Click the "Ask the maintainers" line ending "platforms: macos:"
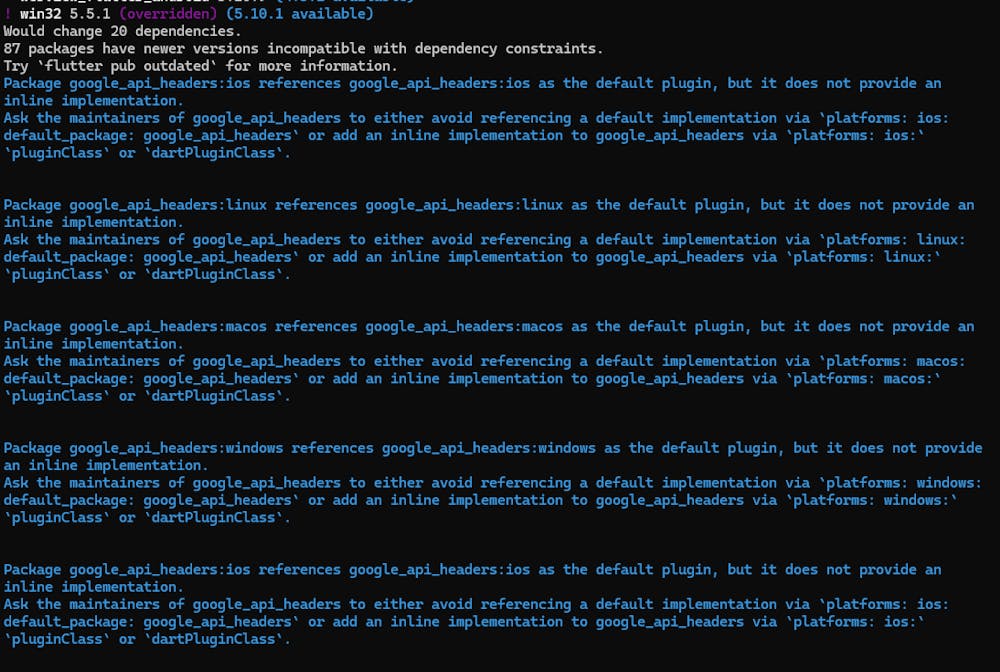 coord(485,362)
